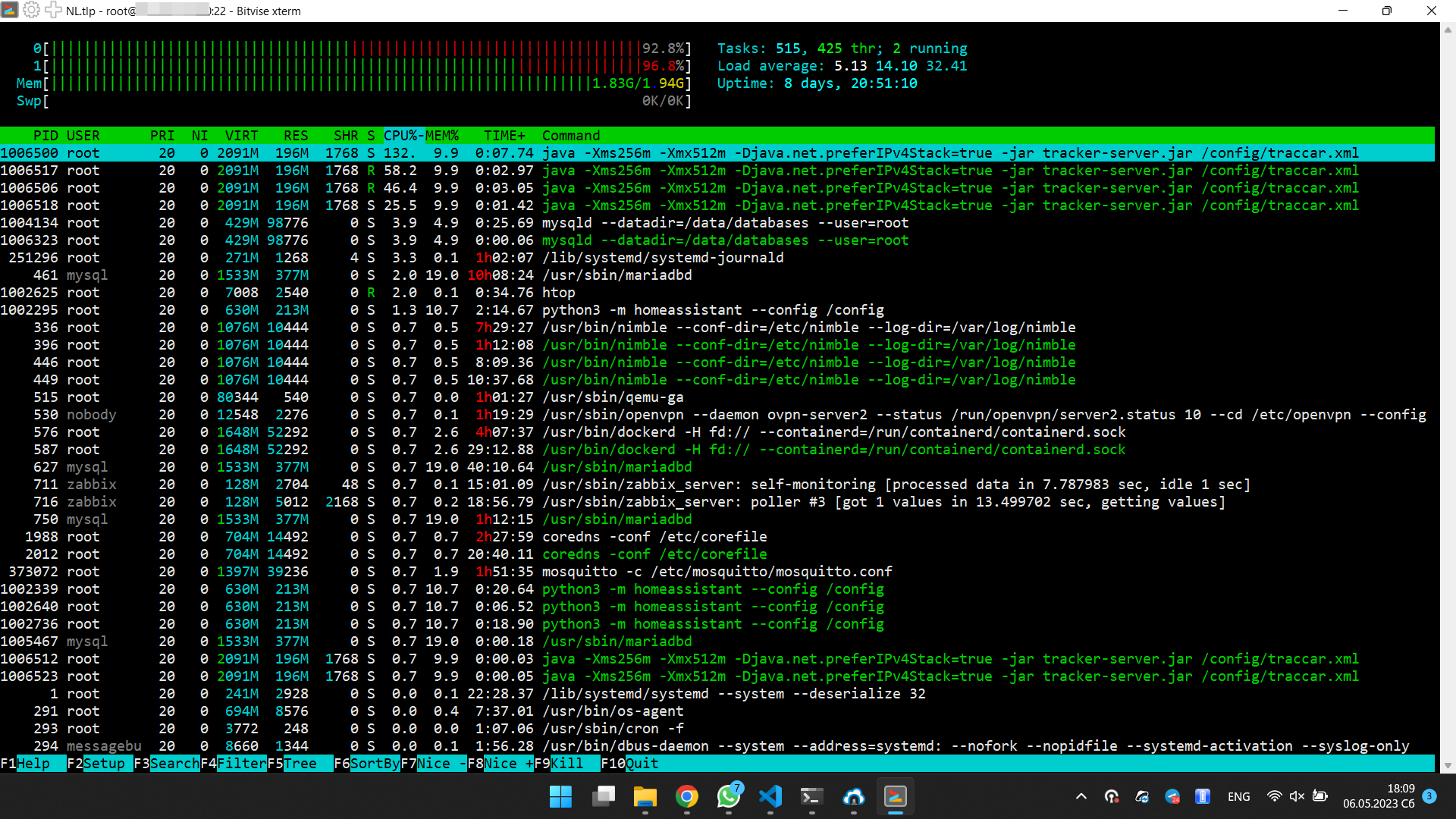Open File Explorer from the taskbar

coord(645,797)
